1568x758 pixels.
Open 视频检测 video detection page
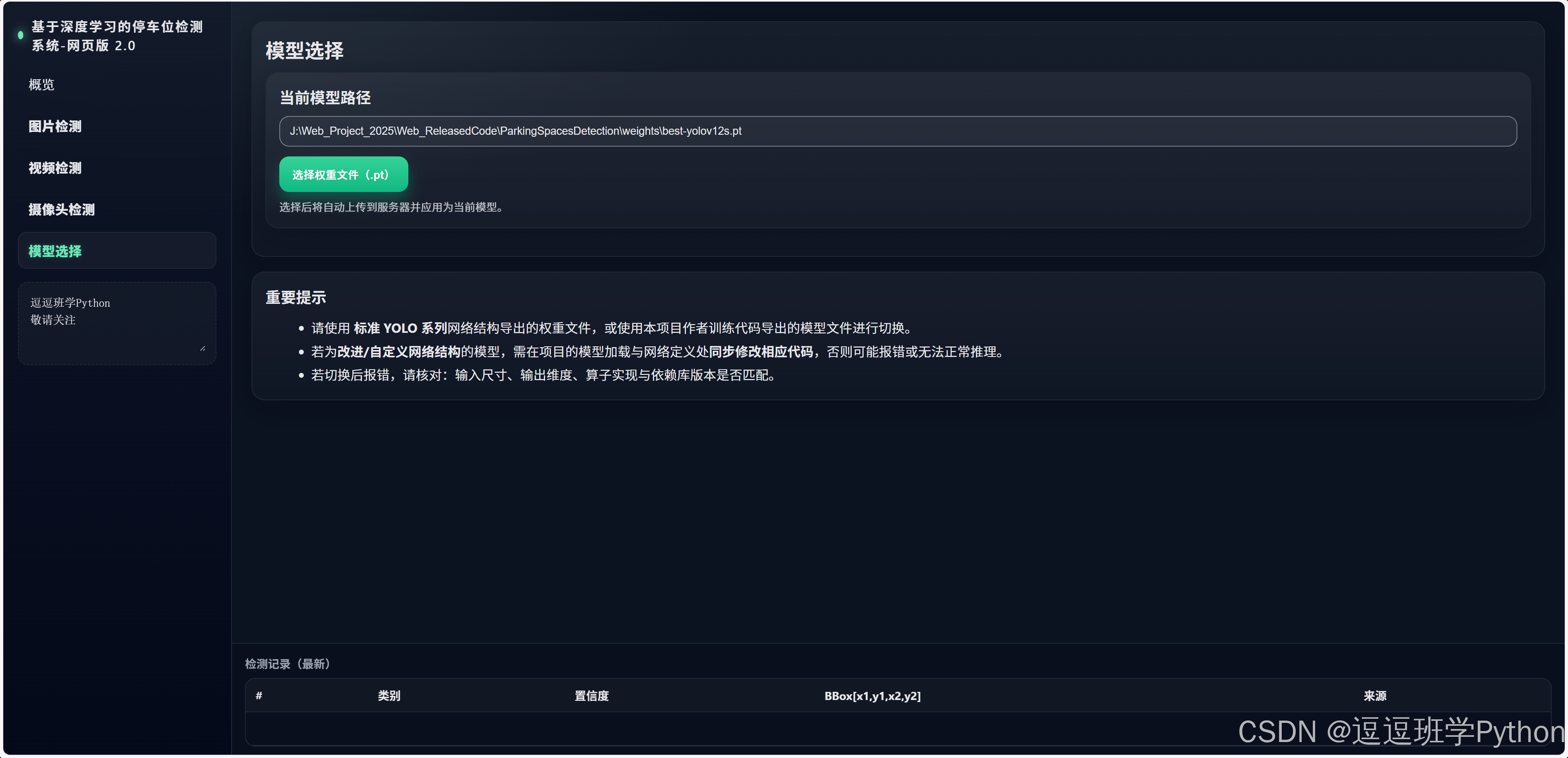click(x=55, y=167)
